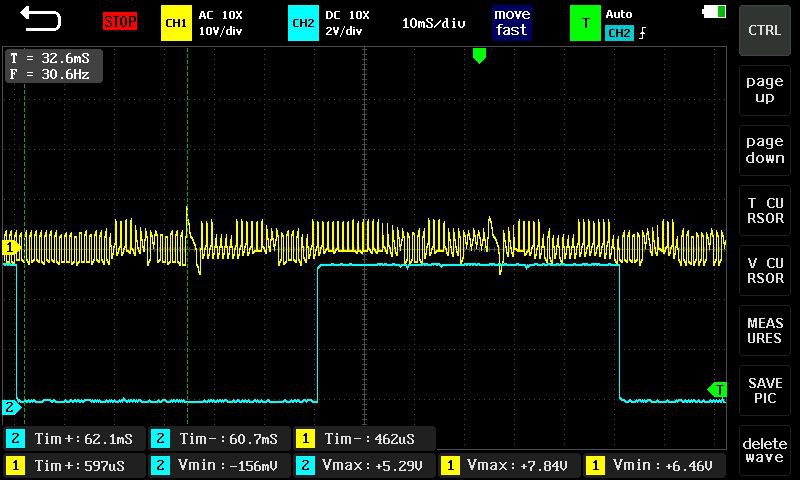Select the CH1 Vmax +7.84V measurement
The width and height of the screenshot is (800, 480).
[x=509, y=465]
